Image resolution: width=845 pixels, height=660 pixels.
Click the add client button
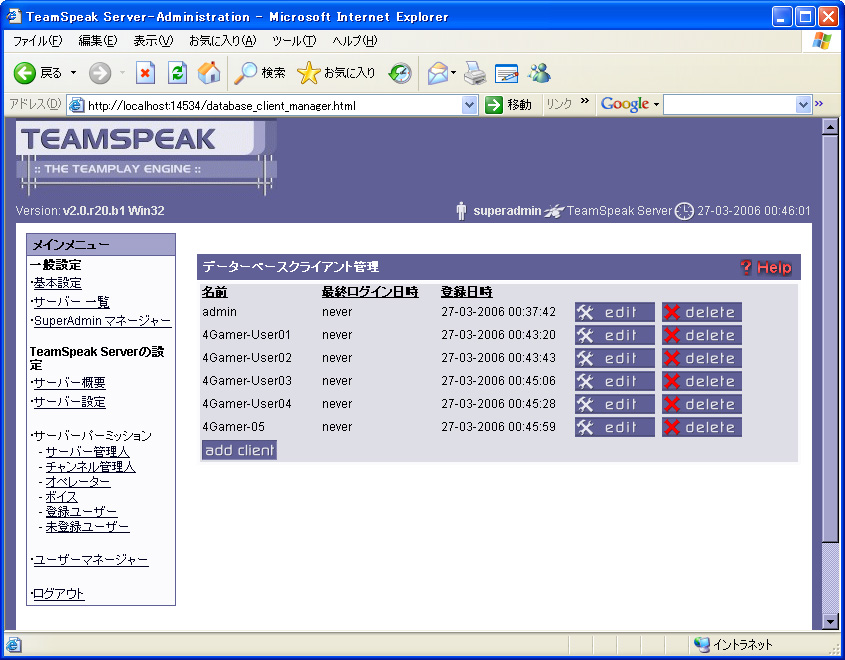[x=239, y=450]
